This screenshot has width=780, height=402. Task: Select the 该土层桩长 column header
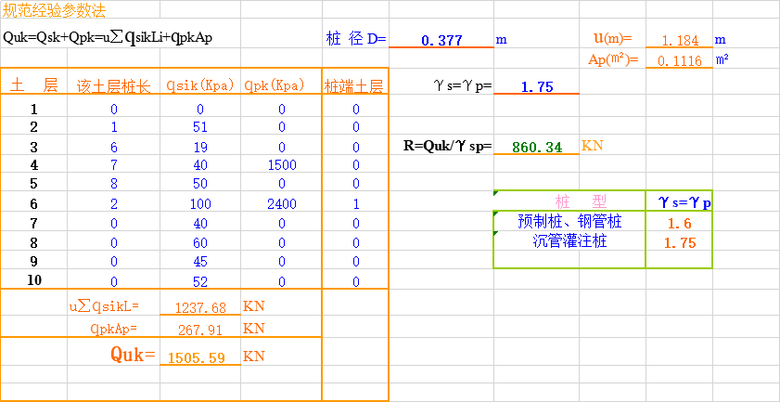pos(114,86)
